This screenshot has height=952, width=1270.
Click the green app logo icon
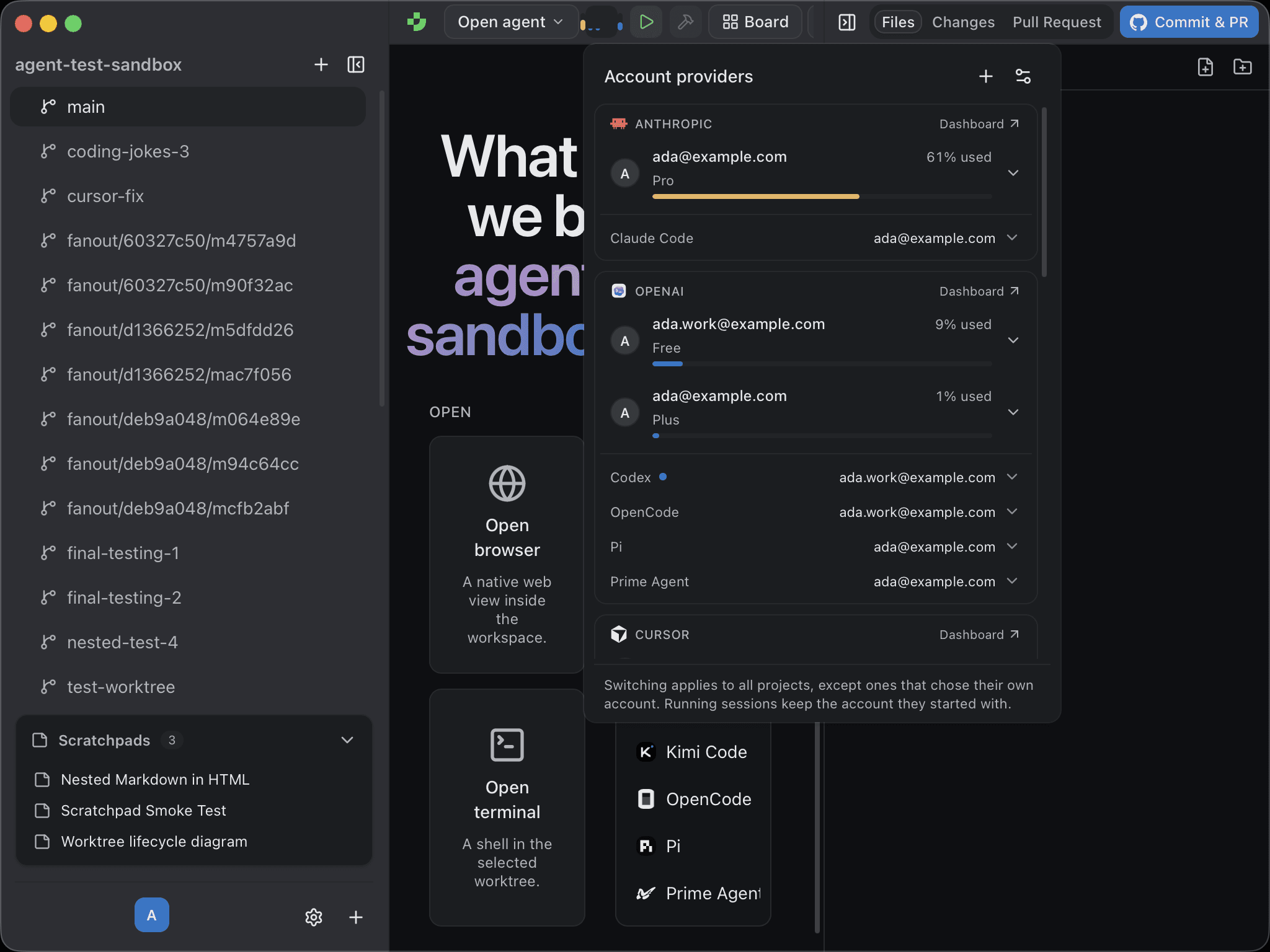pyautogui.click(x=417, y=22)
